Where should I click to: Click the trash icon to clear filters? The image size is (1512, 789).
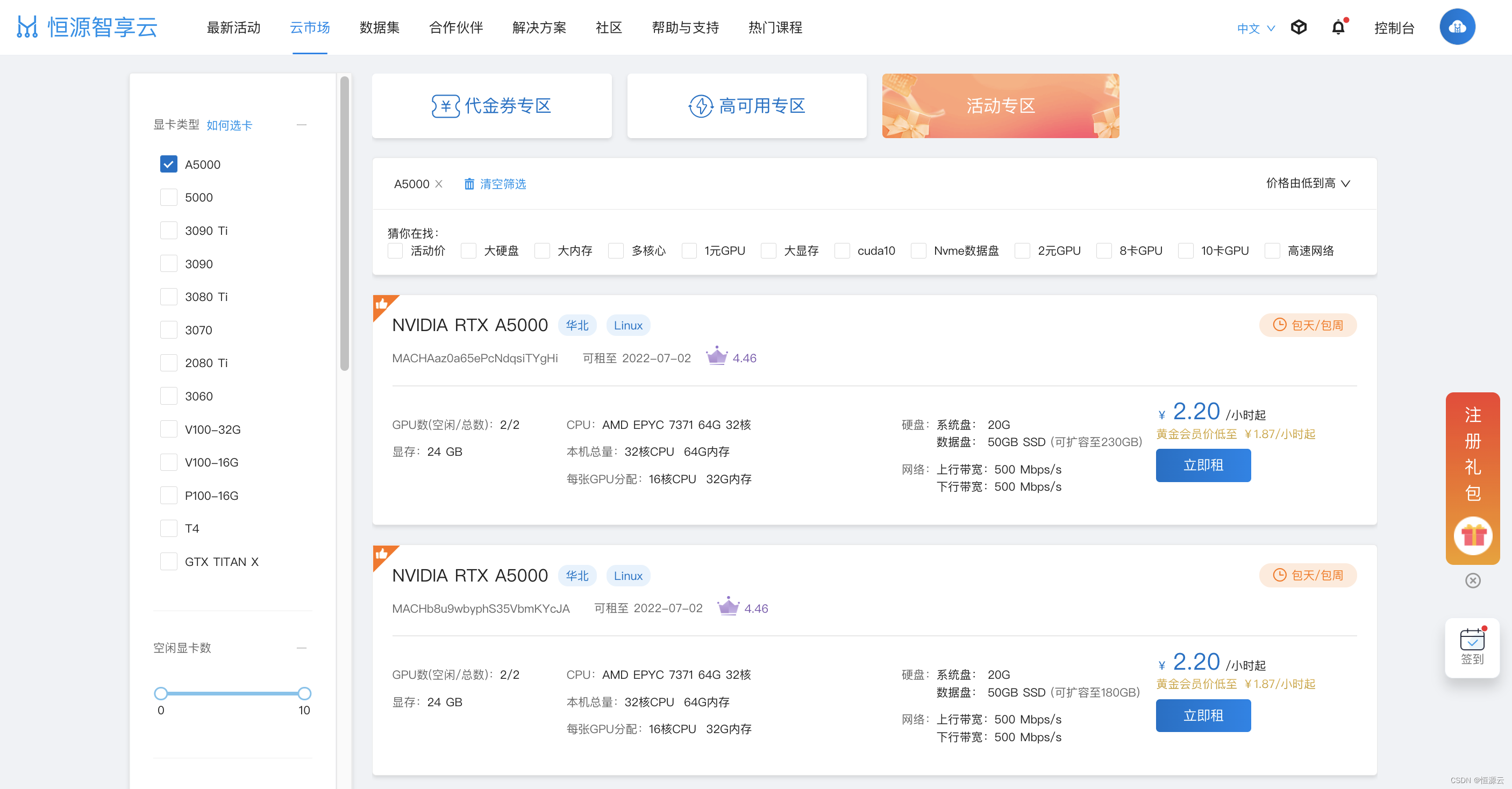[469, 184]
